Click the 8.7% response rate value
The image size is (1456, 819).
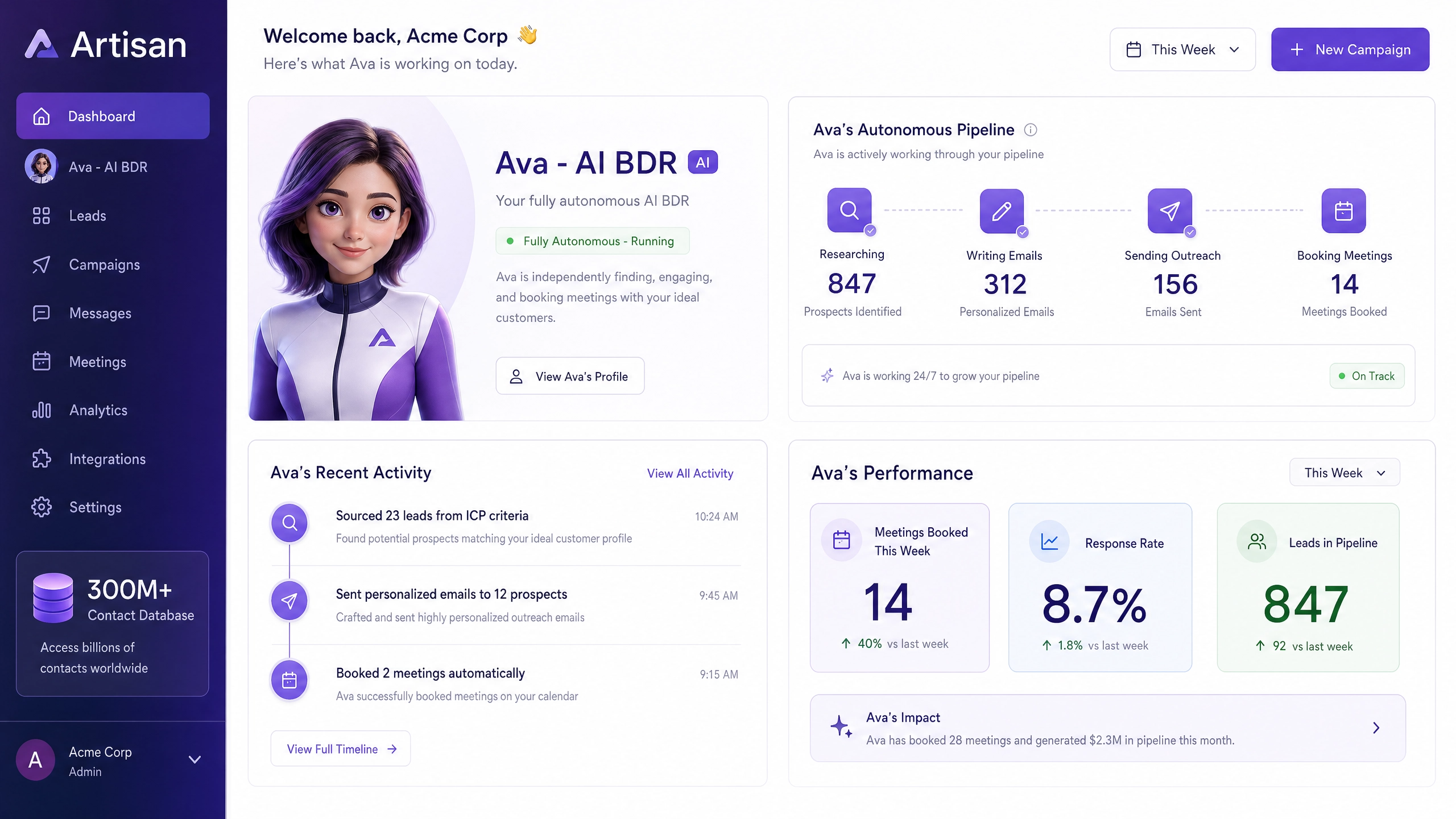(x=1094, y=604)
